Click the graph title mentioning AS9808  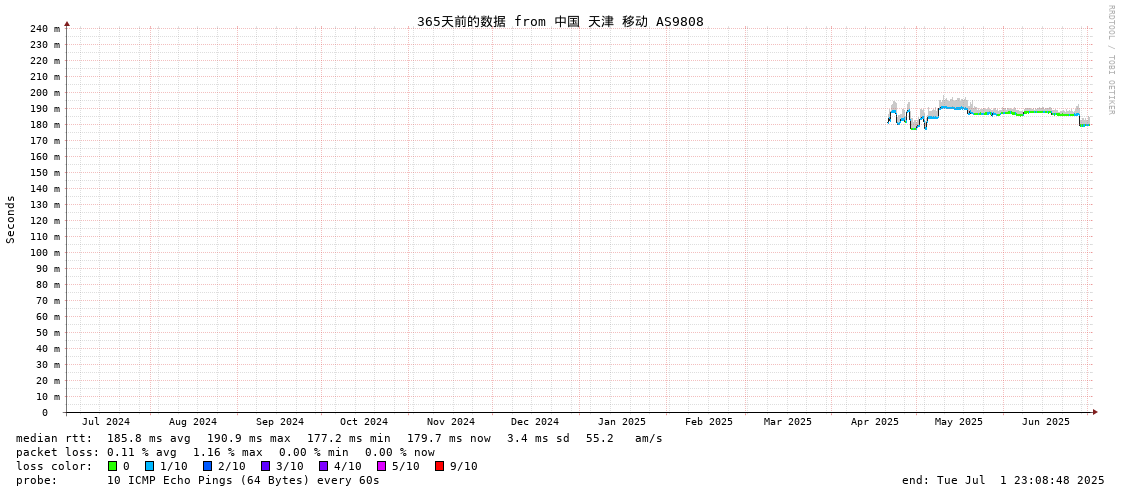[560, 21]
